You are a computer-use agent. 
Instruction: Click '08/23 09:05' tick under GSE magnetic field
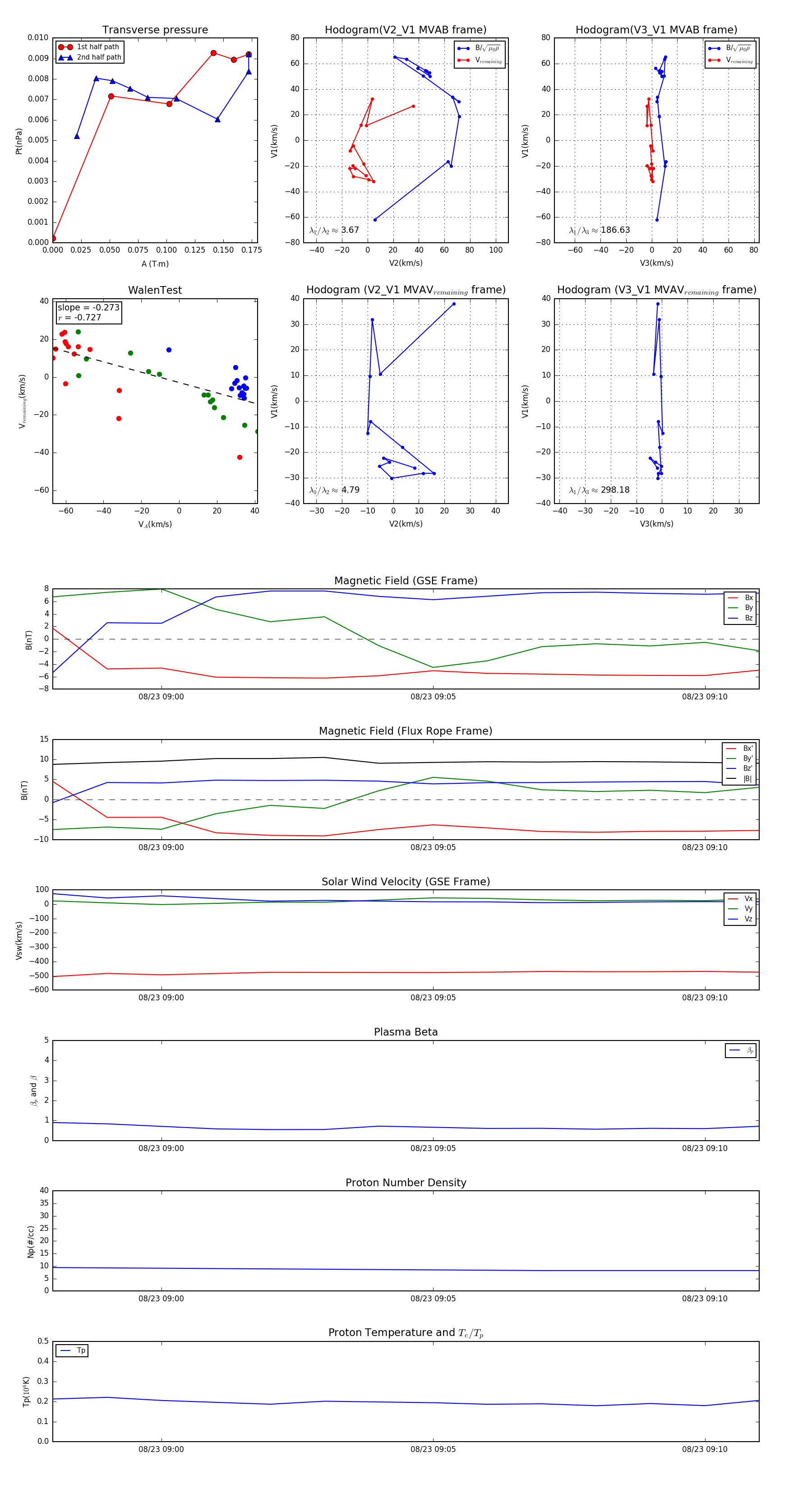tap(433, 697)
